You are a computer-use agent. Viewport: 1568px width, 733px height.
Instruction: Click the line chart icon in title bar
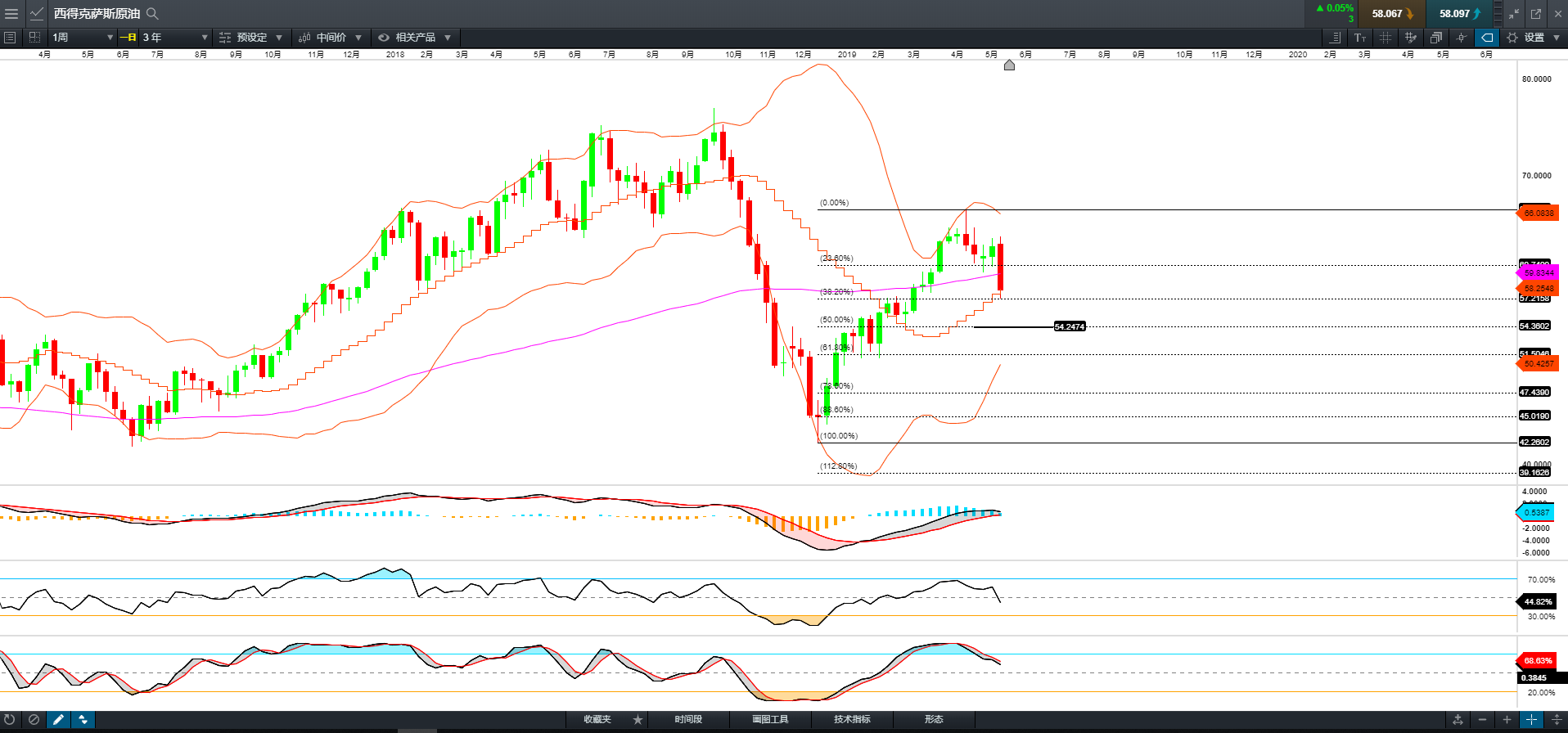(x=37, y=14)
